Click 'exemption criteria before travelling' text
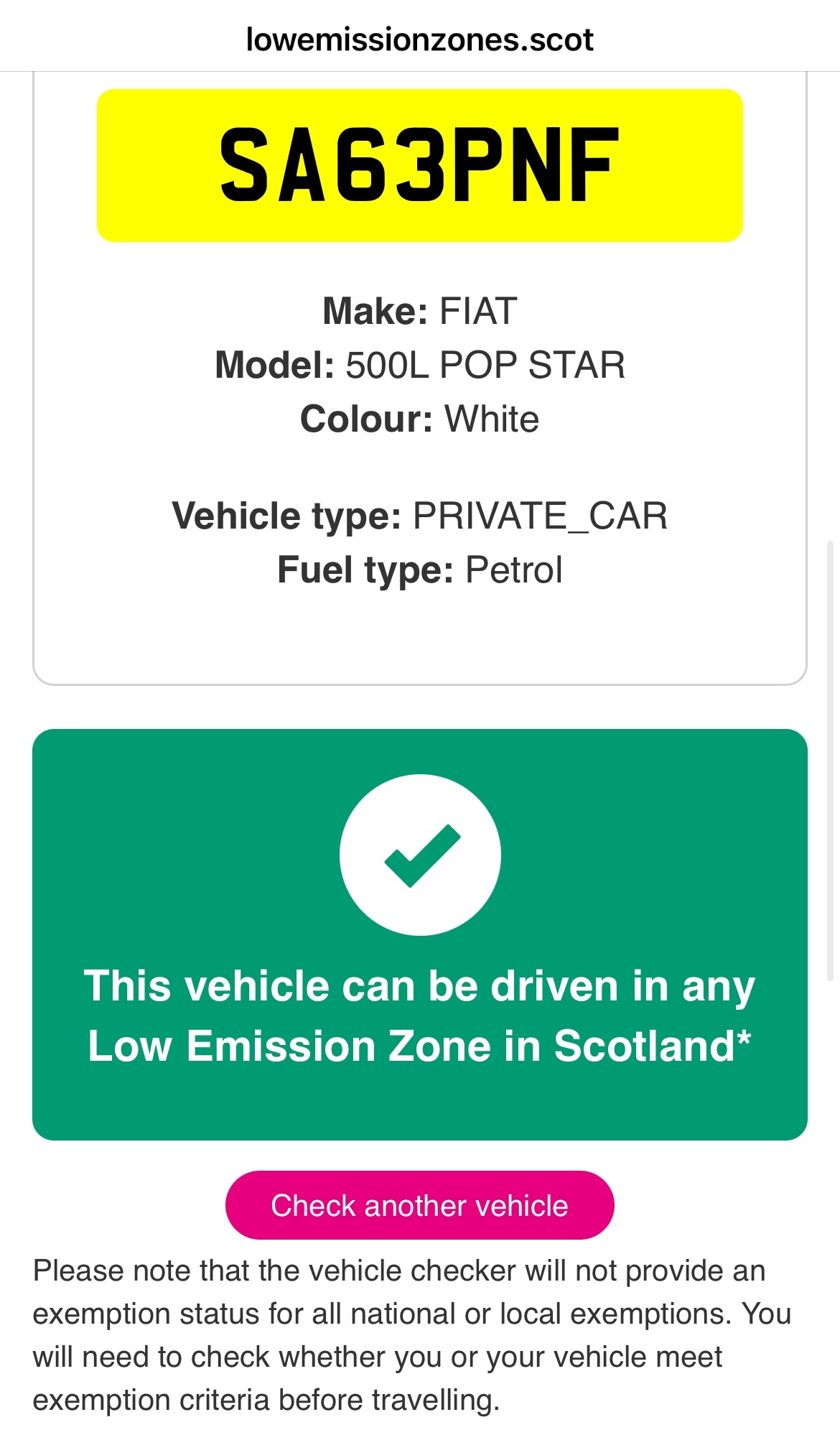 coord(266,1400)
